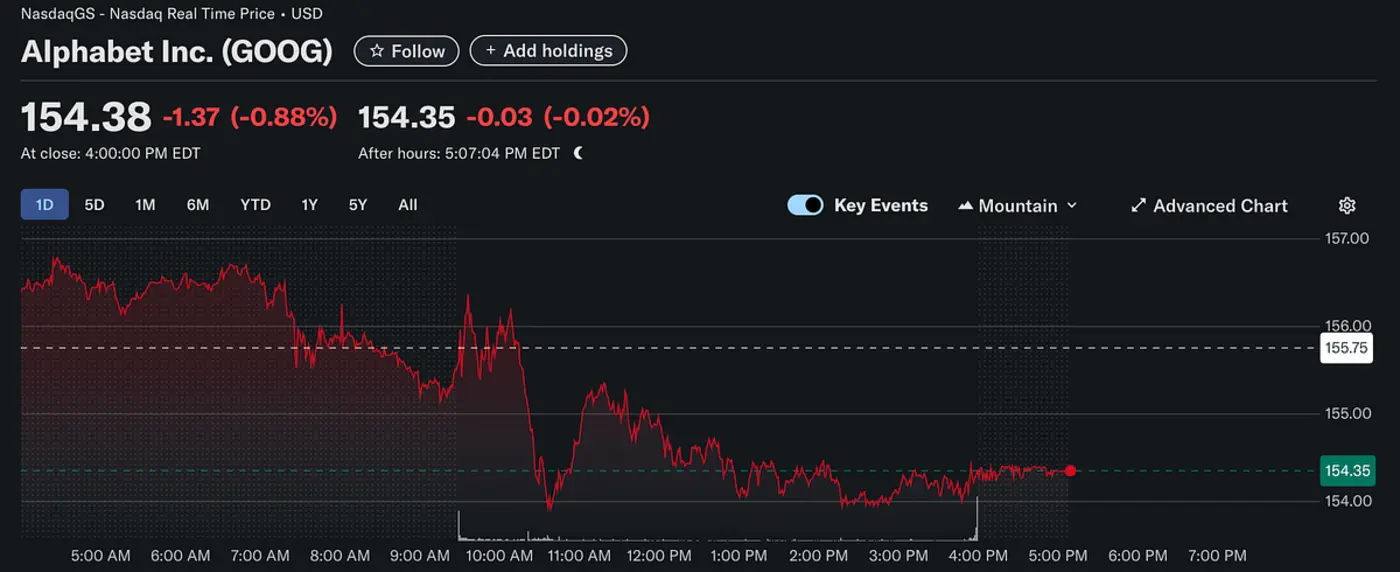Click the Alphabet Inc. (GOOG) title
This screenshot has height=572, width=1400.
tap(177, 51)
